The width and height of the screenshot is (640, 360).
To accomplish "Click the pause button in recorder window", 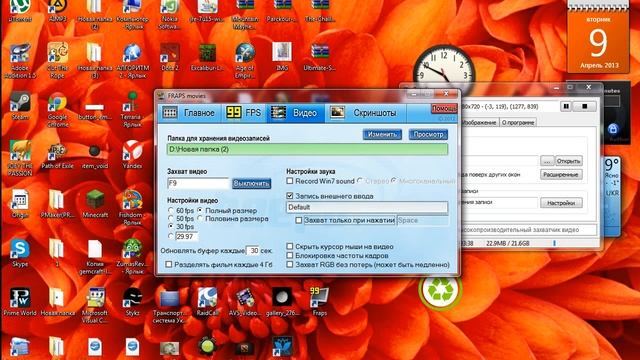I will click(x=566, y=107).
